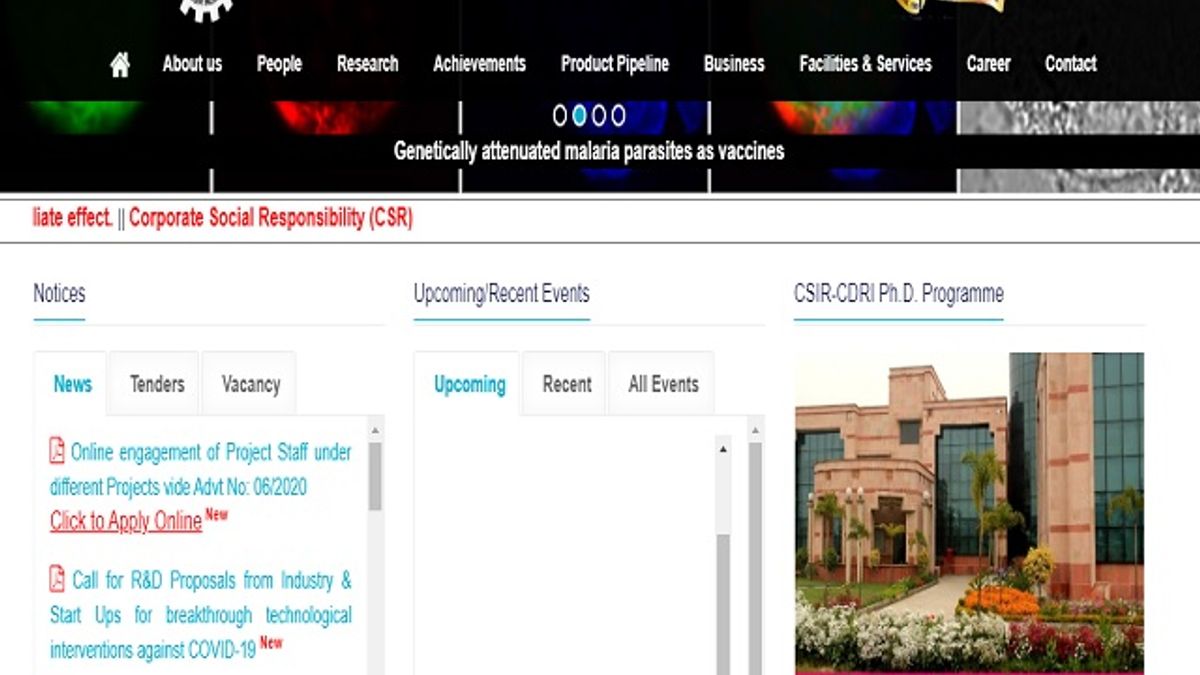The height and width of the screenshot is (675, 1200).
Task: Click the events inner scrollbar up arrow
Action: [x=723, y=450]
